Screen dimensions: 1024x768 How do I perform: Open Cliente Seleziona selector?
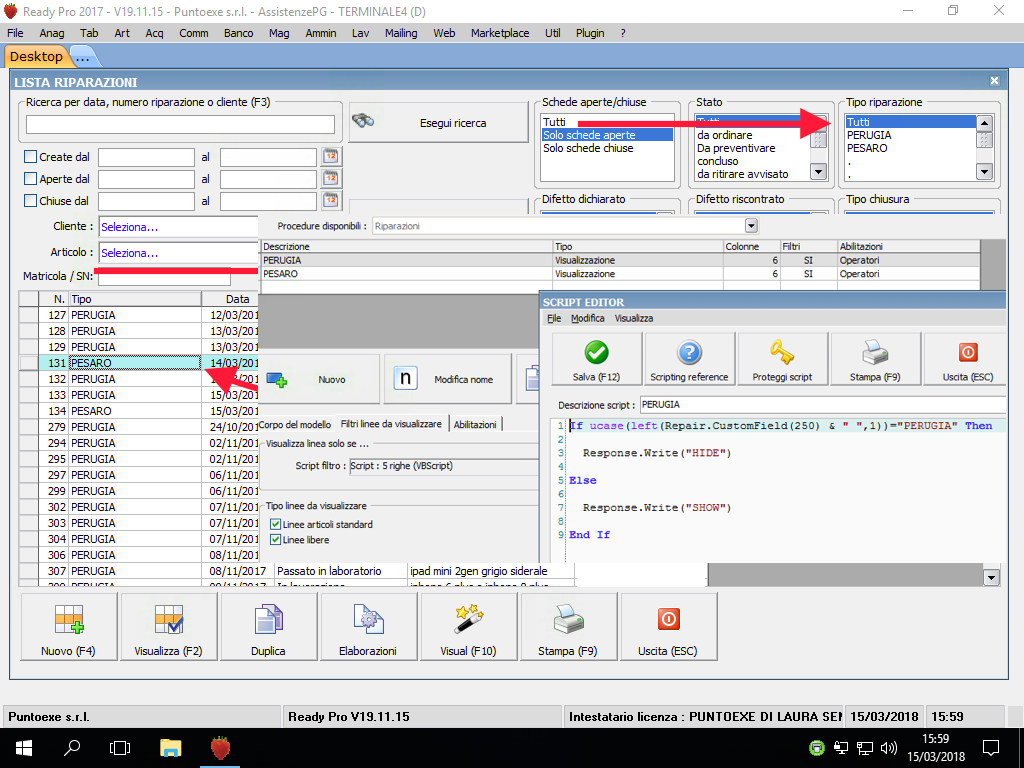tap(179, 227)
